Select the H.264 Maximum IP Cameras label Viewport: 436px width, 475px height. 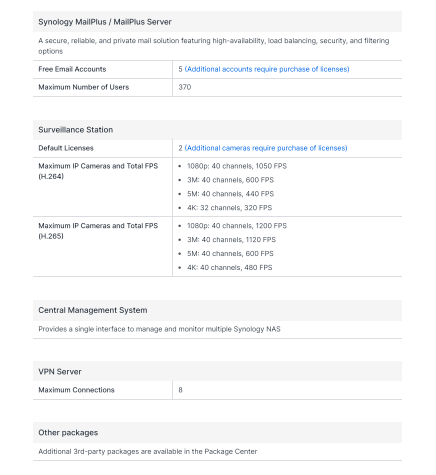[98, 171]
